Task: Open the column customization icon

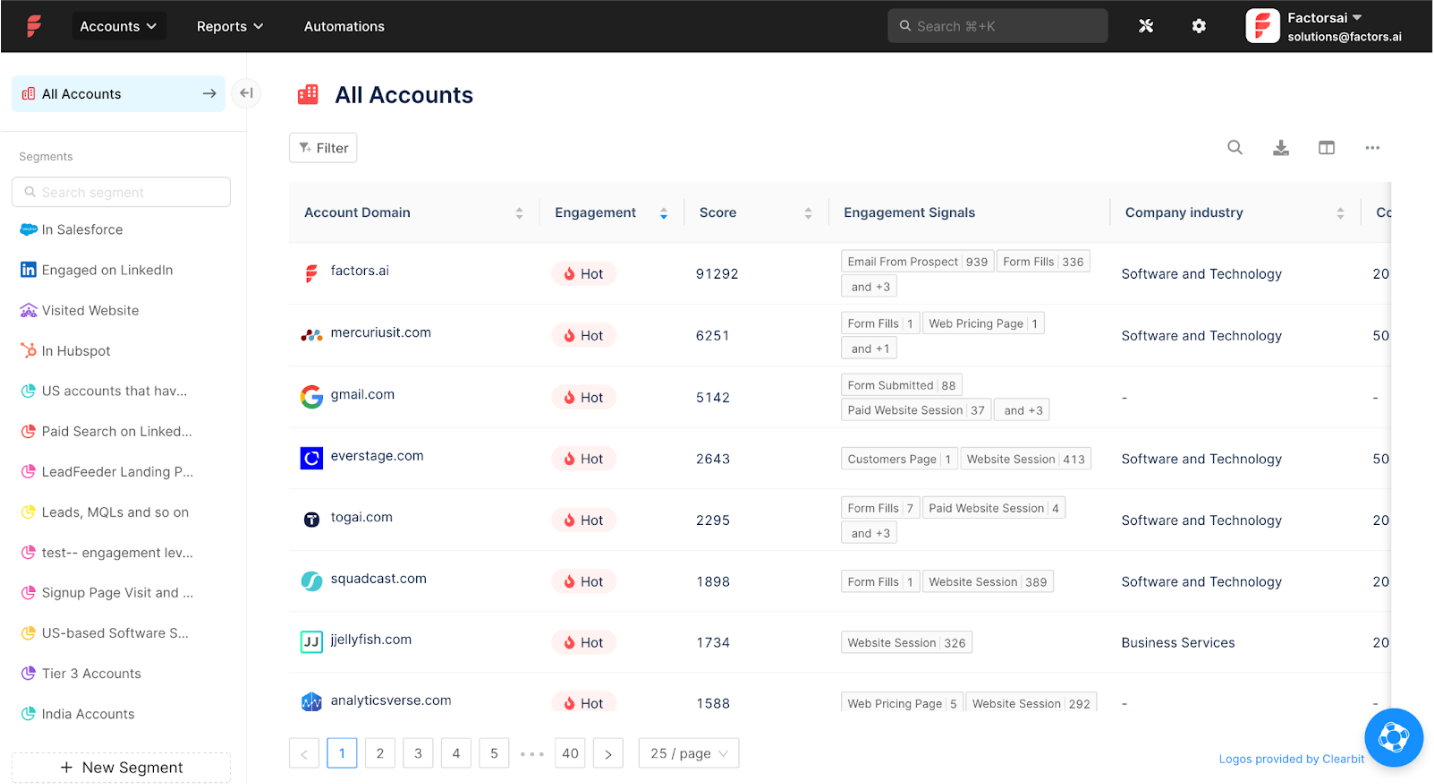Action: [x=1326, y=147]
